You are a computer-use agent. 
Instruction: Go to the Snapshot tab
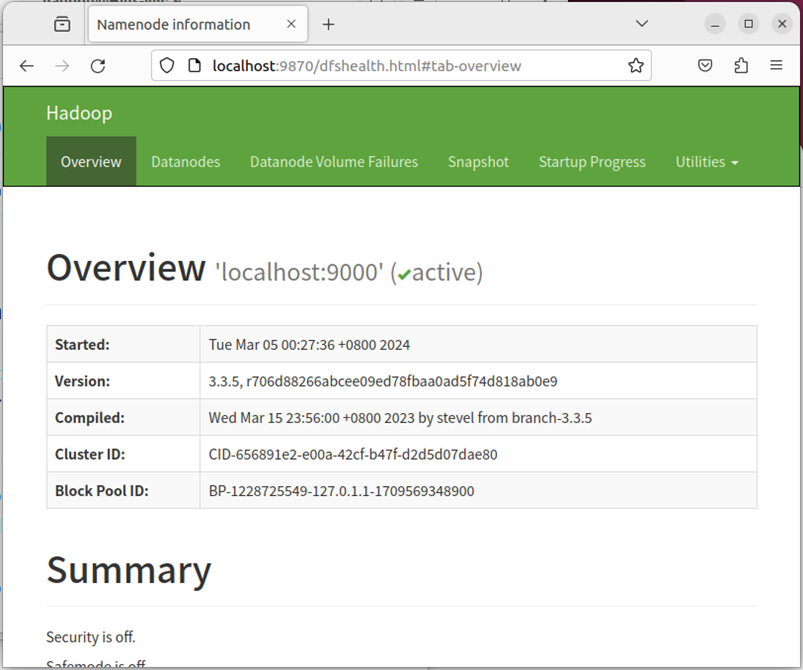pyautogui.click(x=478, y=162)
